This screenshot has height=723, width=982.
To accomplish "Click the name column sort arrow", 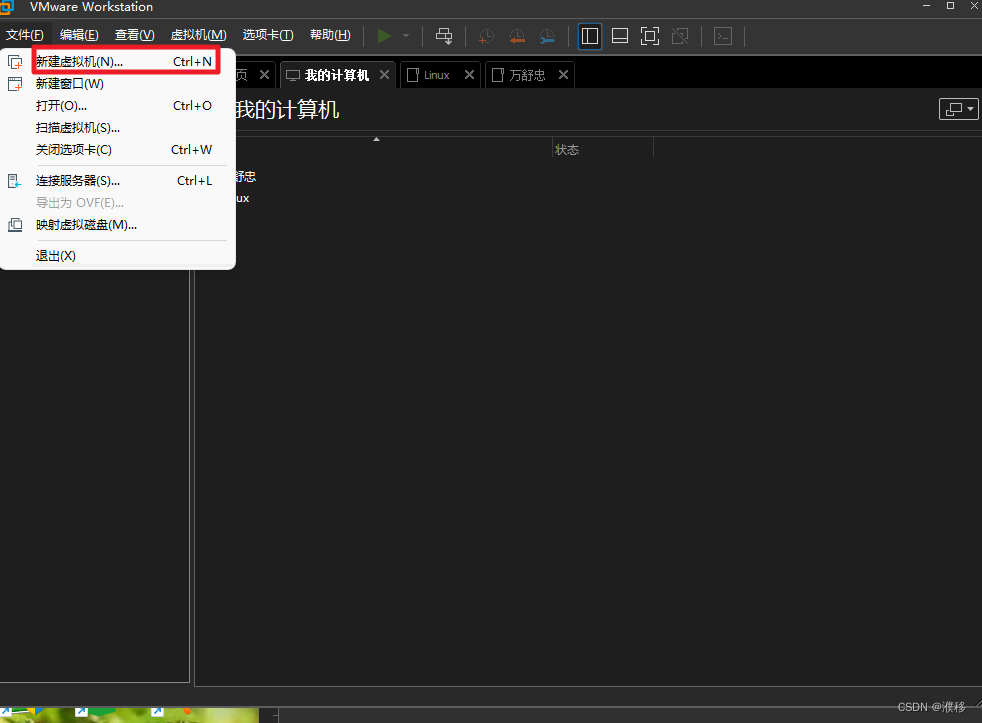I will 376,139.
